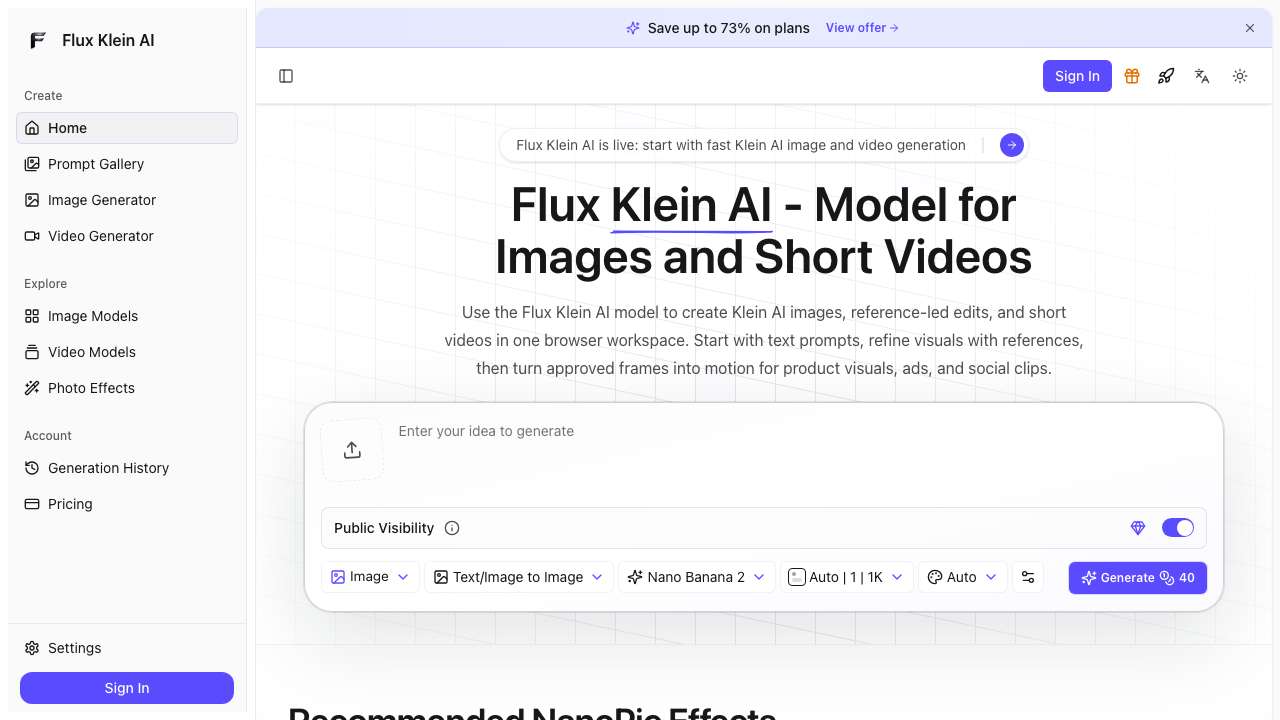Click the View offer link
The width and height of the screenshot is (1280, 720).
(x=862, y=28)
